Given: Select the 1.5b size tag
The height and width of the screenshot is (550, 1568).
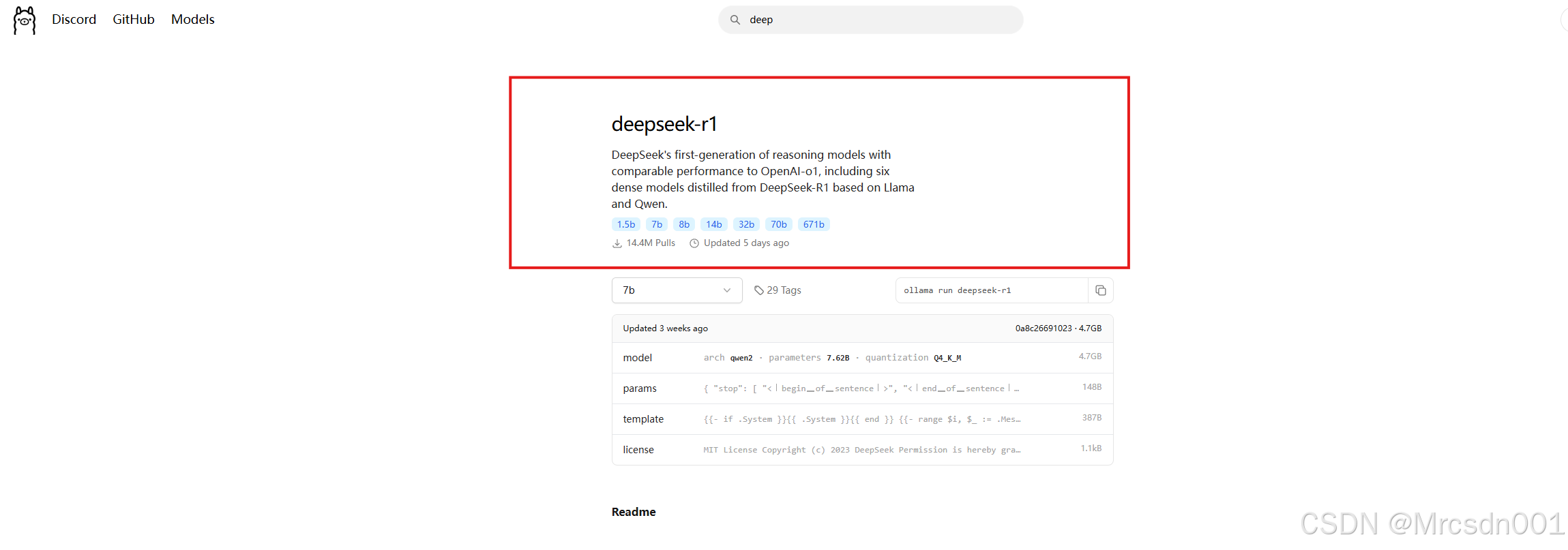Looking at the screenshot, I should point(625,224).
